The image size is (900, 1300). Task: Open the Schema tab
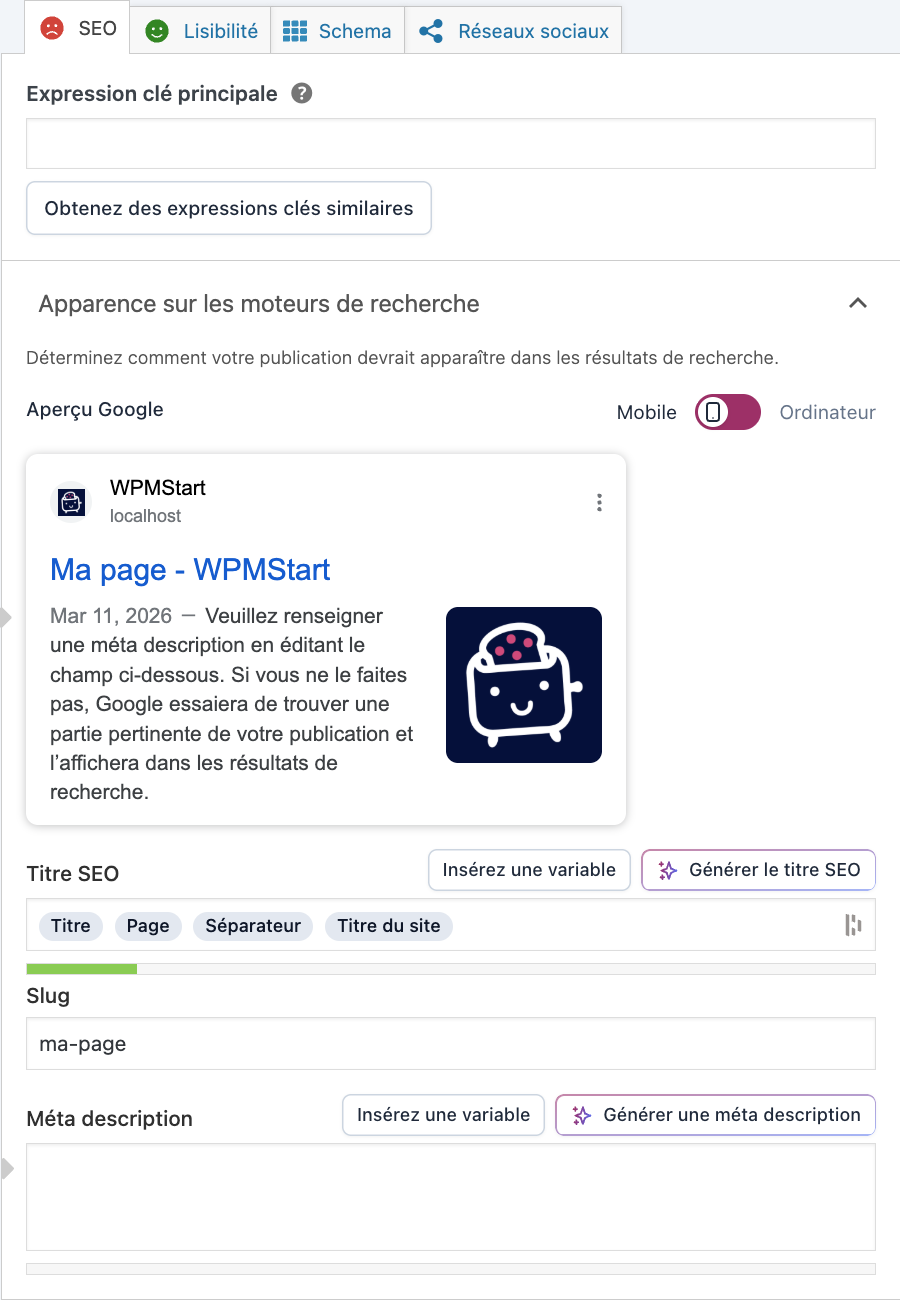(x=337, y=31)
